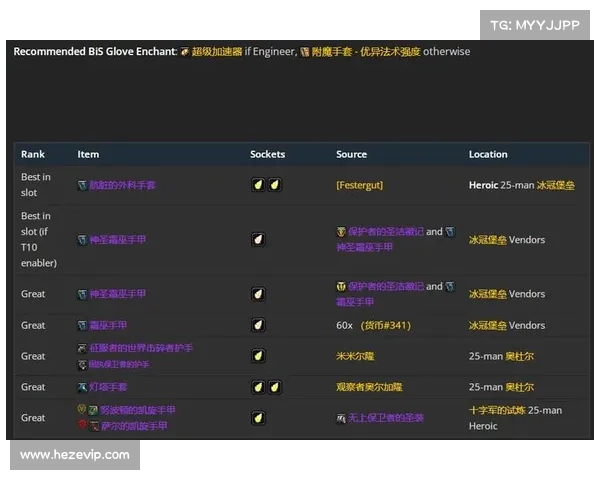600x480 pixels.
Task: Click the Sockets column header
Action: (x=267, y=154)
